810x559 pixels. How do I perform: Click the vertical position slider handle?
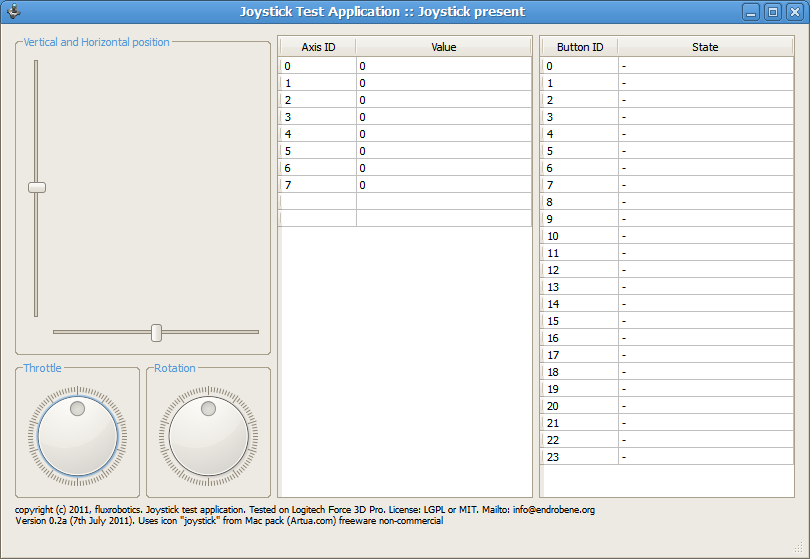[37, 187]
